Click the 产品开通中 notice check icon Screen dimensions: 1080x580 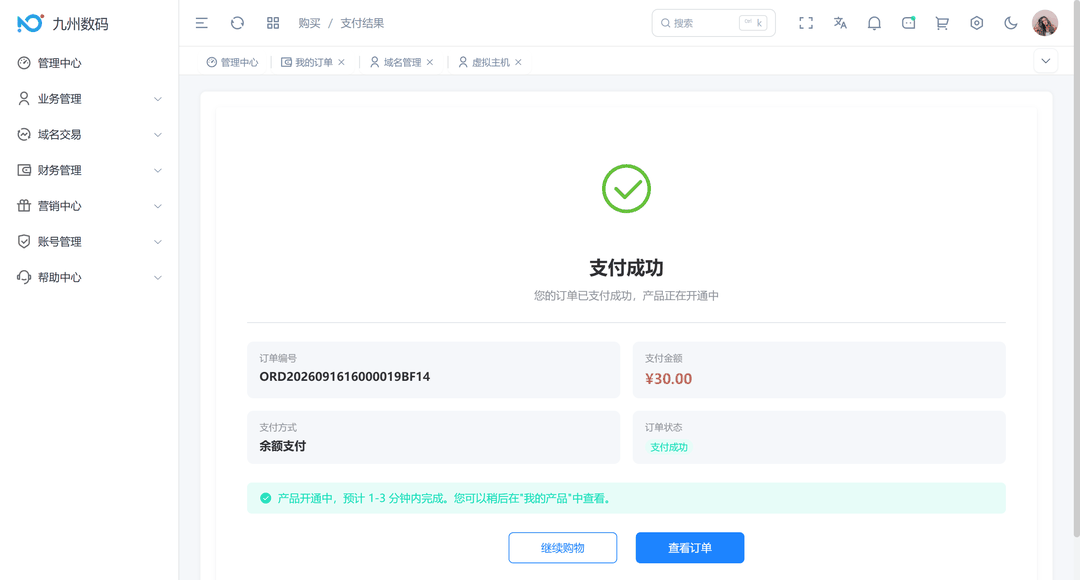tap(266, 498)
